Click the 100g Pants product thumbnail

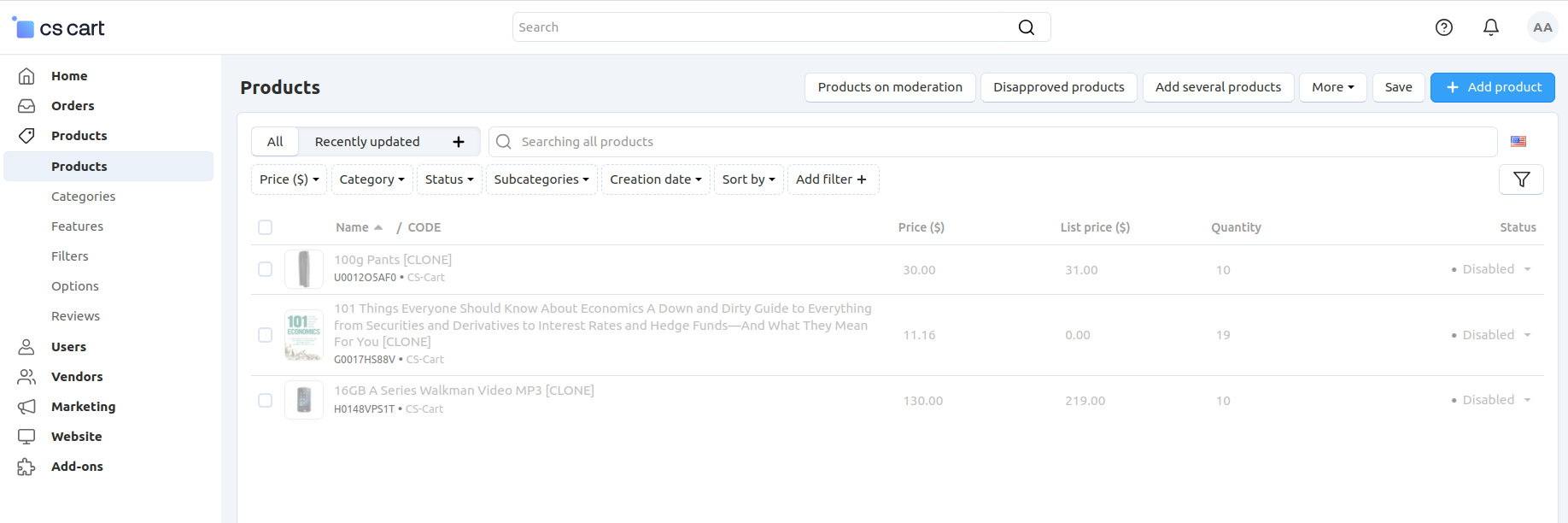(304, 269)
